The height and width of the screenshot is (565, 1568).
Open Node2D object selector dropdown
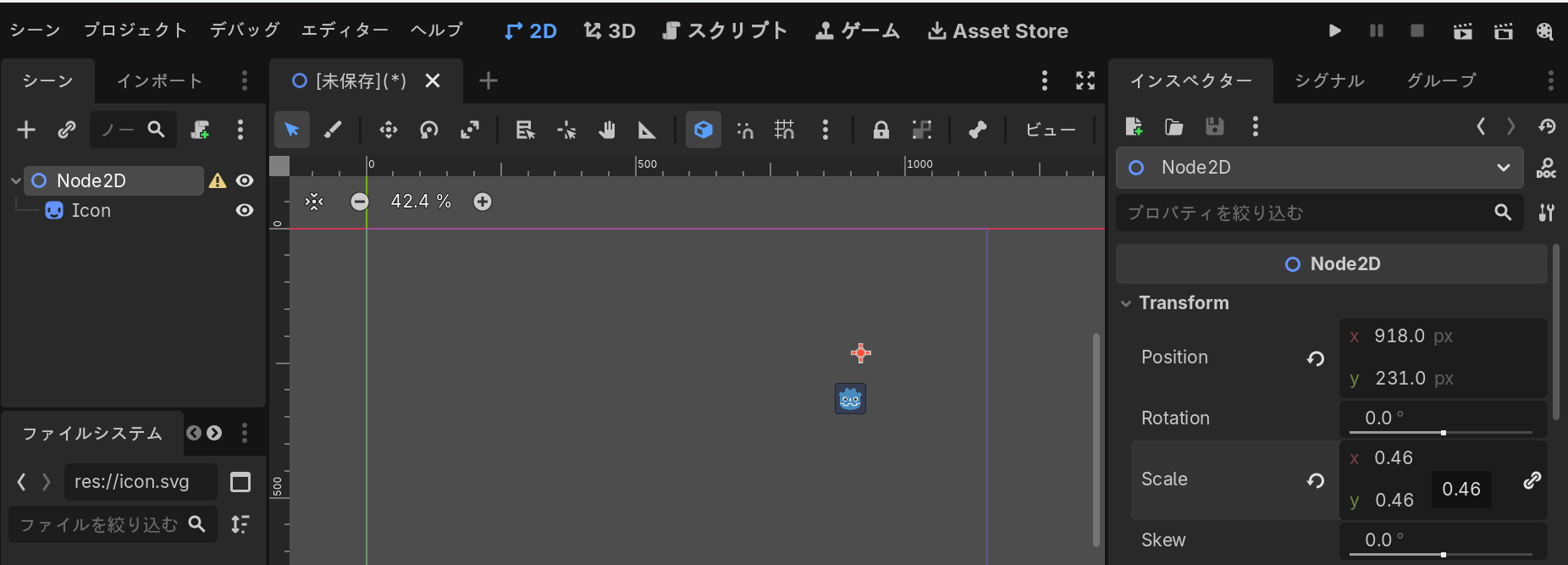pos(1319,168)
